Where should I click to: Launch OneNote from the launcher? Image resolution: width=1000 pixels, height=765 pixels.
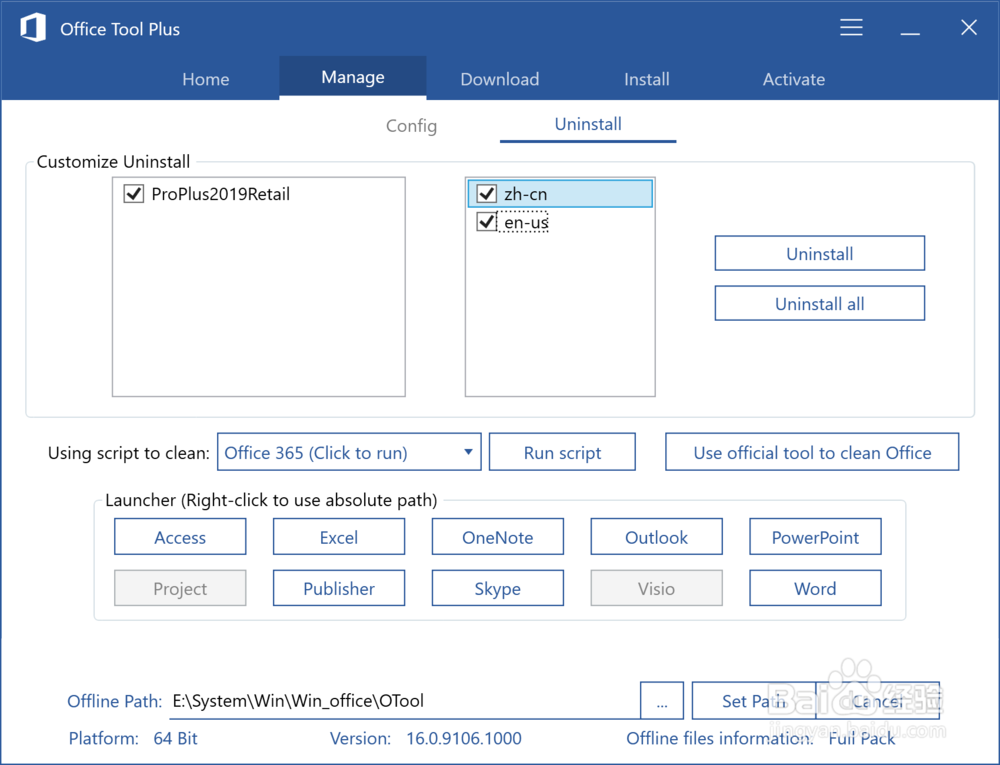[497, 537]
